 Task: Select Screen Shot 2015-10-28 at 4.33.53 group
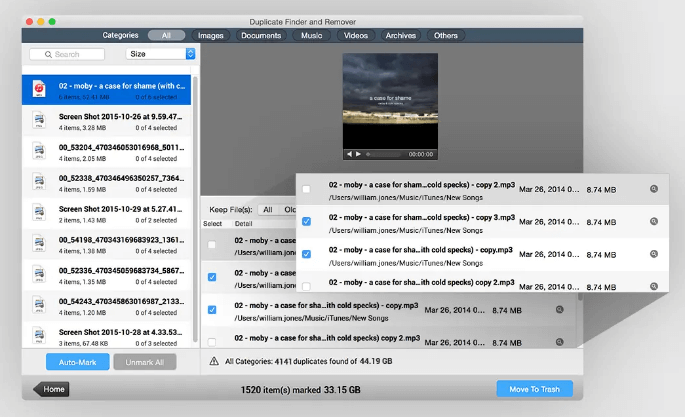(x=107, y=335)
